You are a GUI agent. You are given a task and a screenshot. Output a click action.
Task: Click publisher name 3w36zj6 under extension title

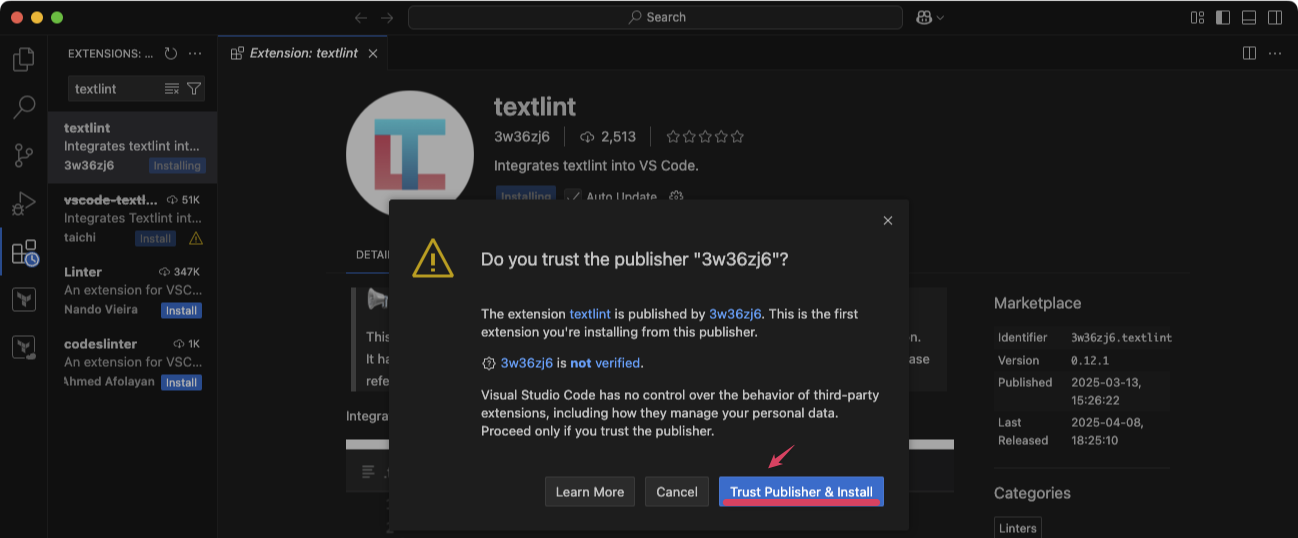[x=521, y=137]
